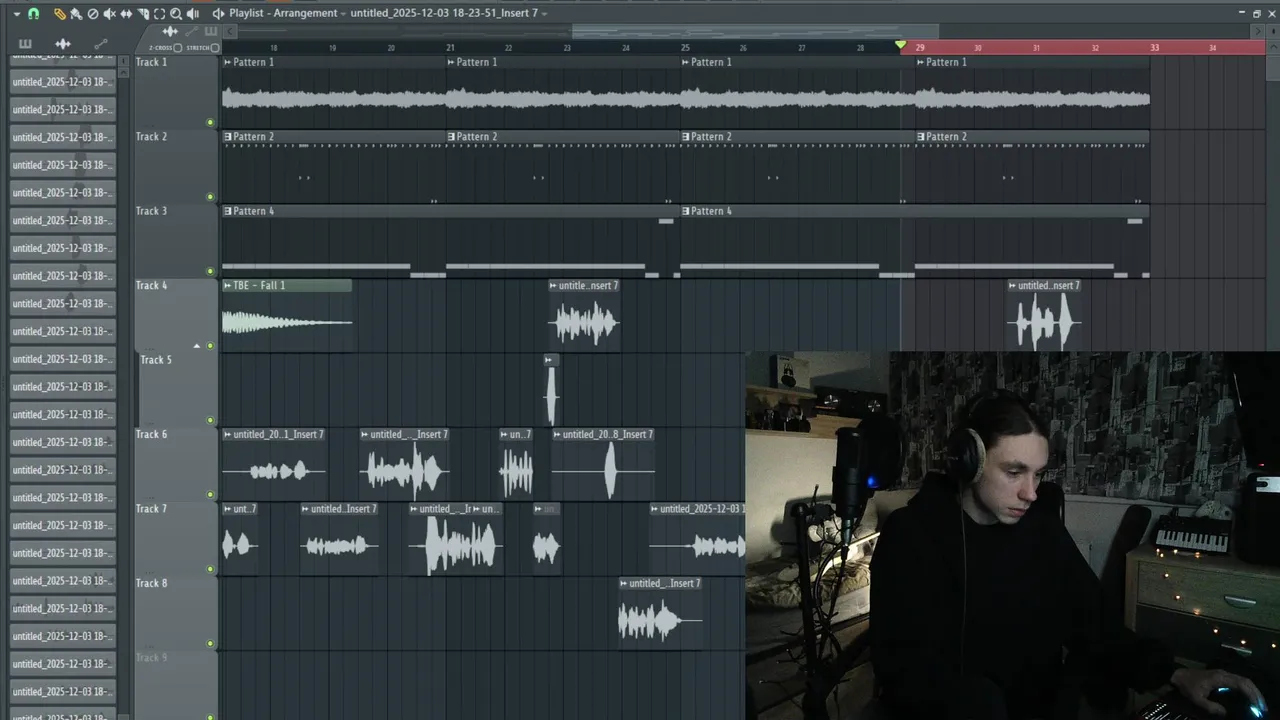Enable the Stretch checkbox

tap(215, 48)
